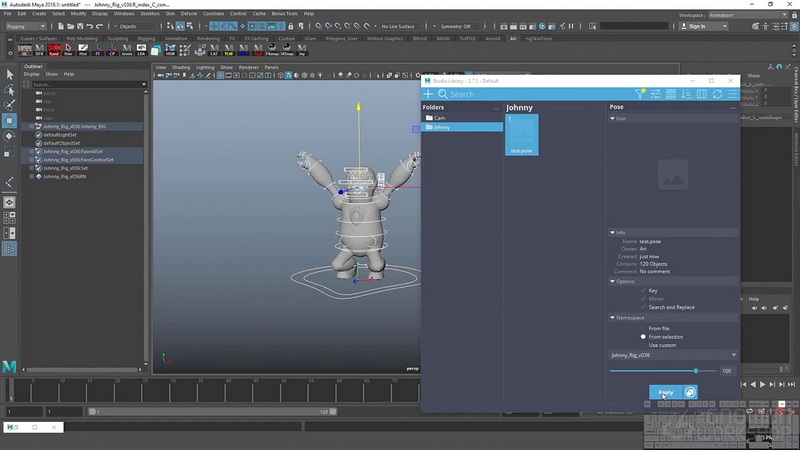Select the Johnny folder in Studio Library
The height and width of the screenshot is (450, 800).
pyautogui.click(x=462, y=127)
